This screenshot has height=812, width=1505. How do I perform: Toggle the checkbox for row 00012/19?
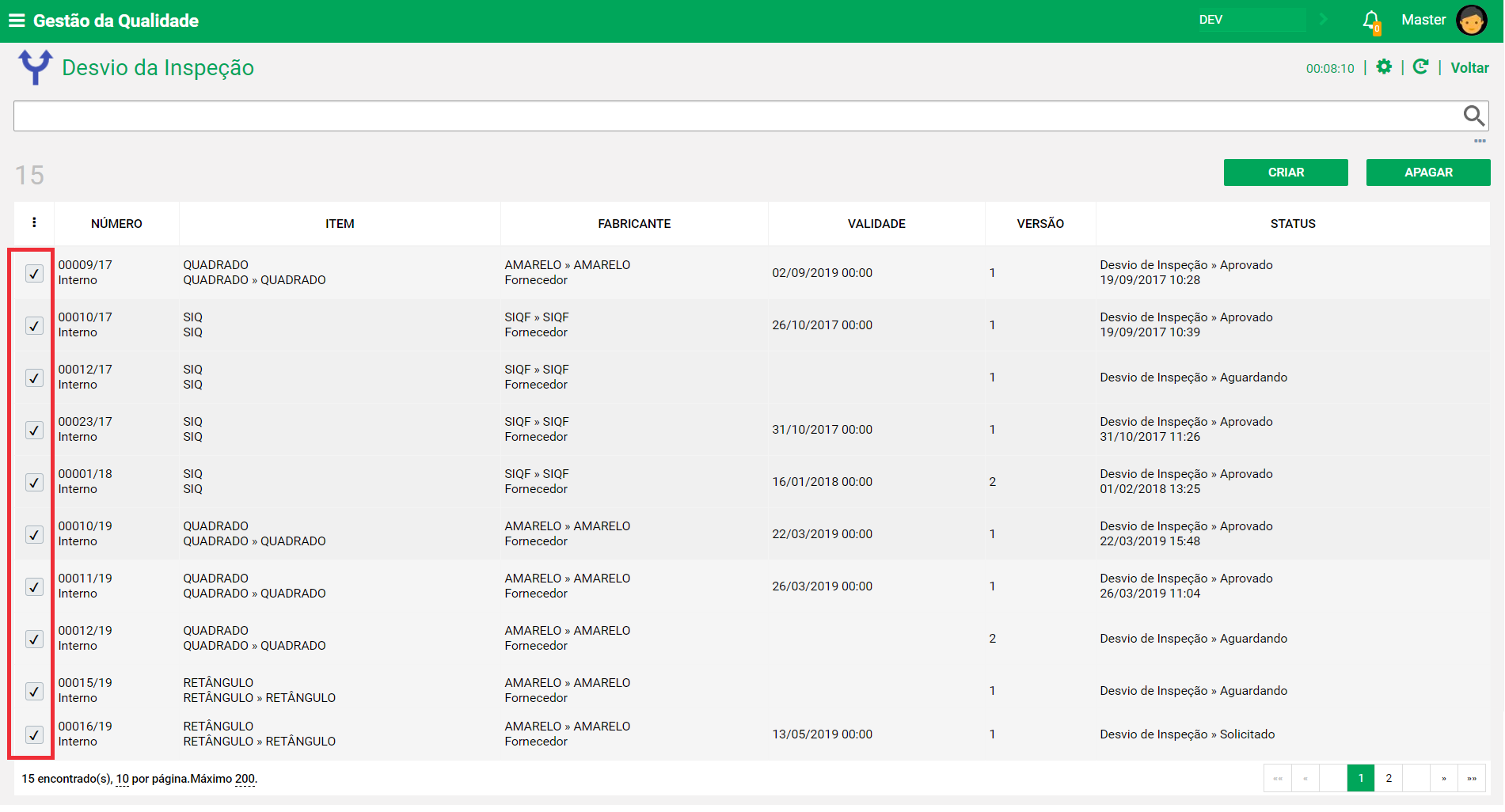[x=34, y=639]
